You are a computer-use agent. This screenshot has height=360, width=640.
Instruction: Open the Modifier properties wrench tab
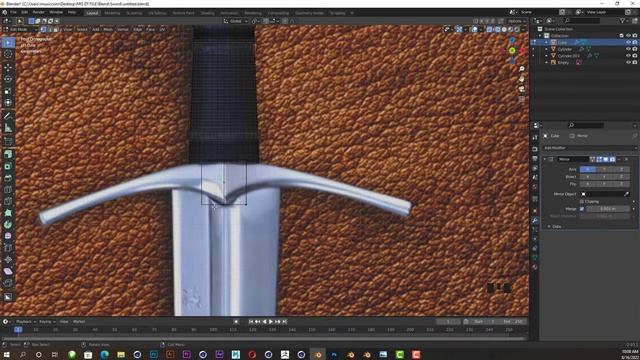[x=535, y=220]
